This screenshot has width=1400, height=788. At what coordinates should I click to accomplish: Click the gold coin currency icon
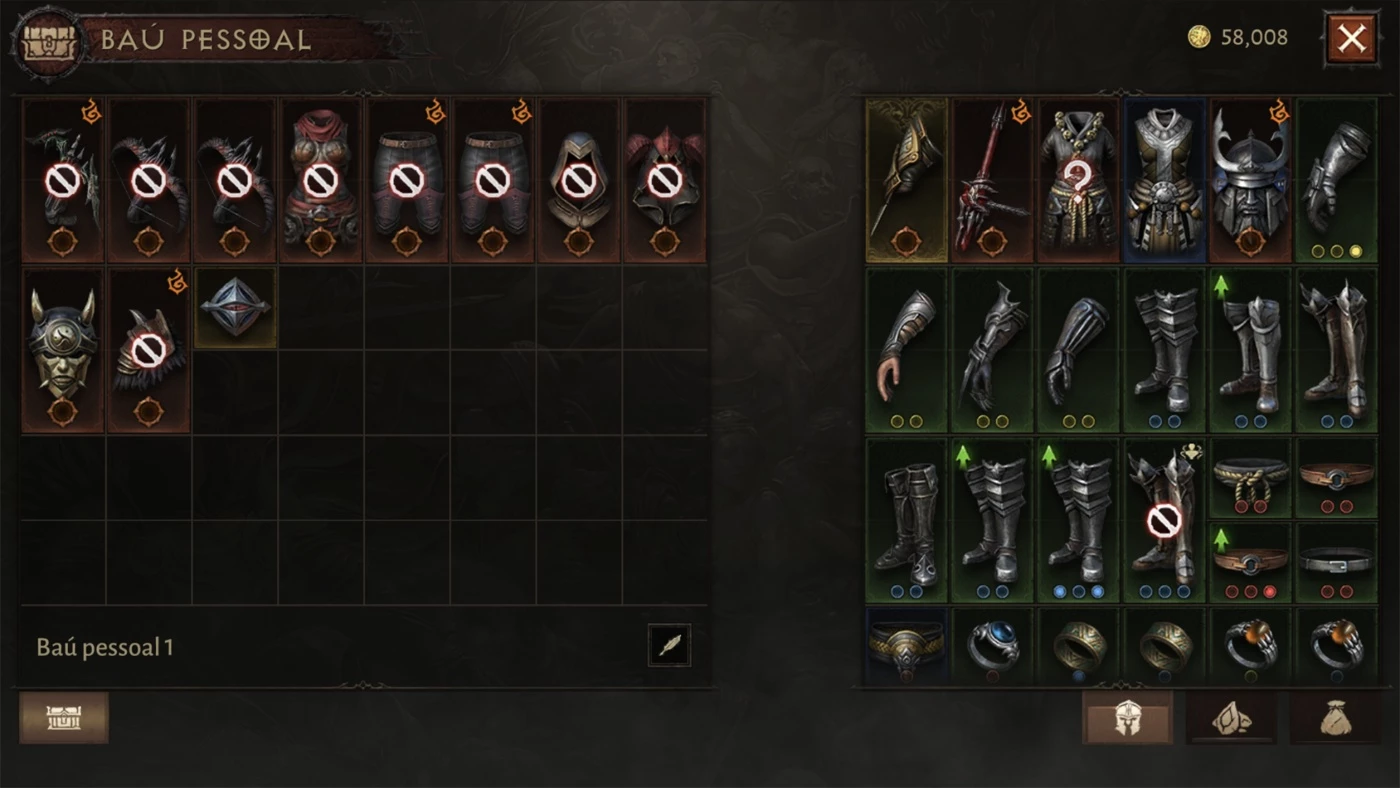tap(1199, 38)
